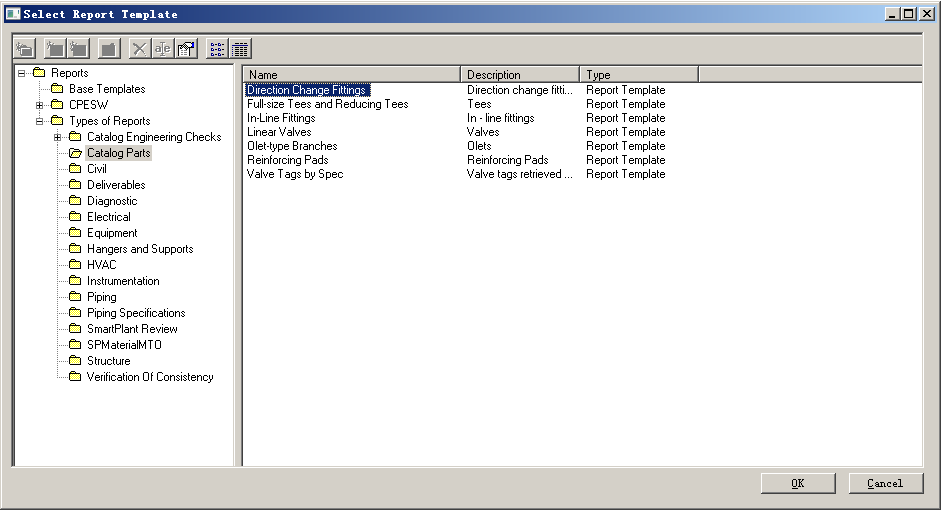Click 'Tees' description cell
This screenshot has height=512, width=943.
[x=479, y=104]
